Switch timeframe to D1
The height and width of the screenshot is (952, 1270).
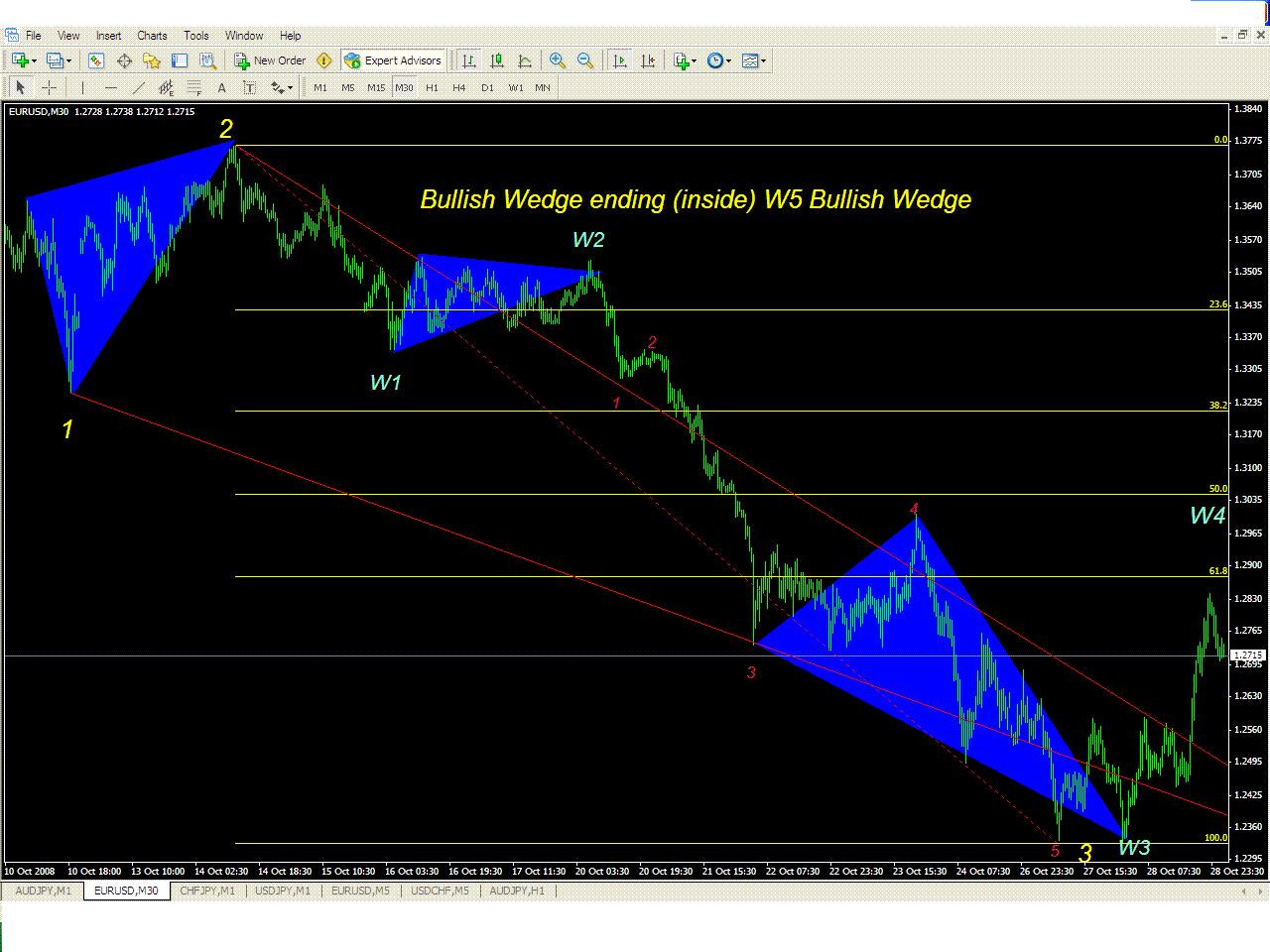tap(487, 87)
